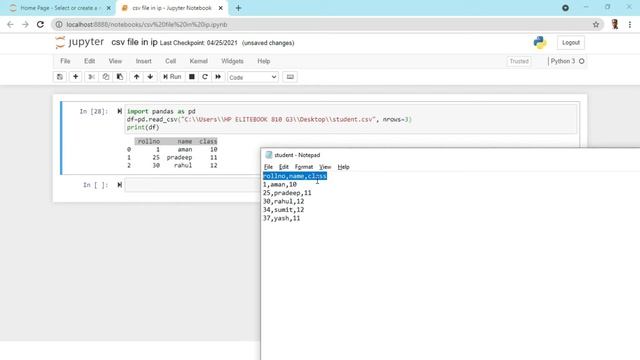The width and height of the screenshot is (640, 360).
Task: Rename notebook title csv file in ip
Action: point(134,42)
